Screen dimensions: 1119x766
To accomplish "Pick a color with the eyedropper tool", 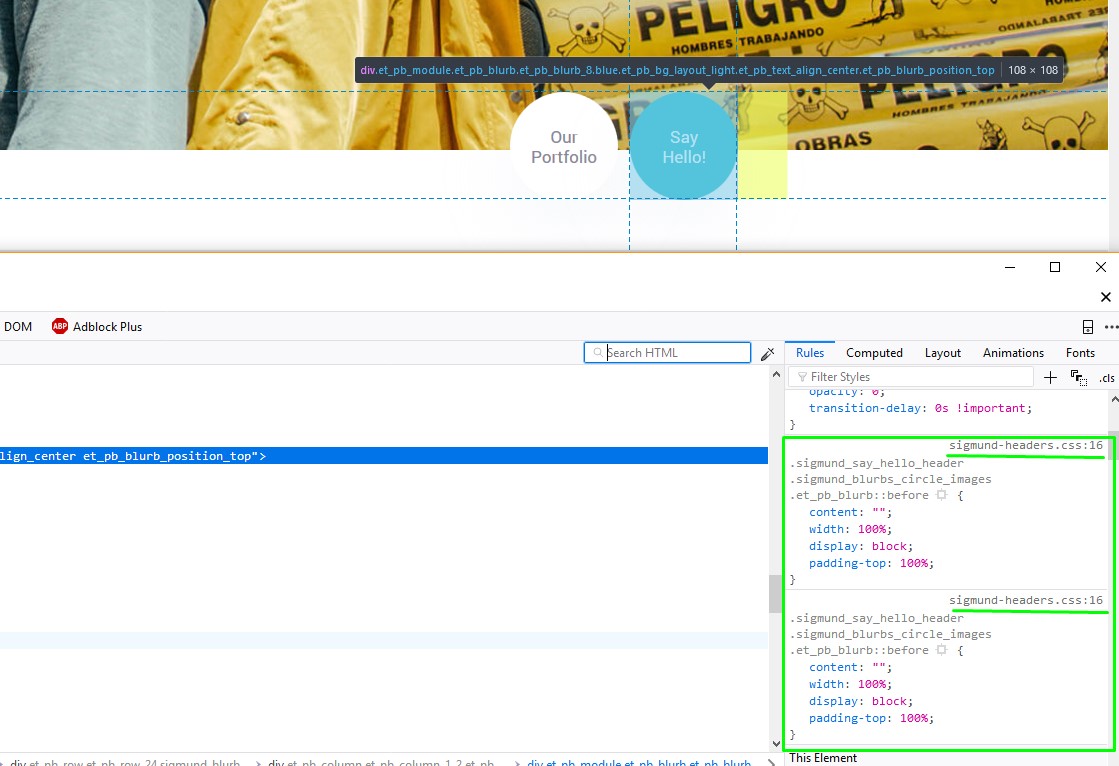I will click(x=768, y=353).
